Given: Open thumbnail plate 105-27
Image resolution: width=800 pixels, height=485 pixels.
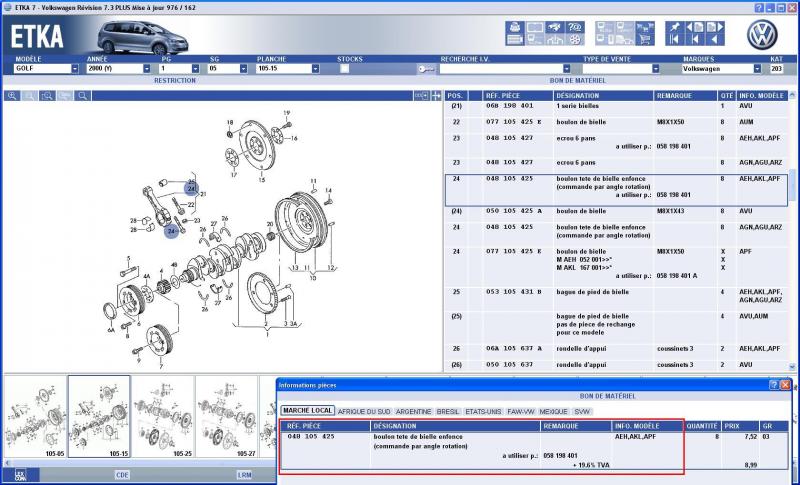Looking at the screenshot, I should coord(227,417).
